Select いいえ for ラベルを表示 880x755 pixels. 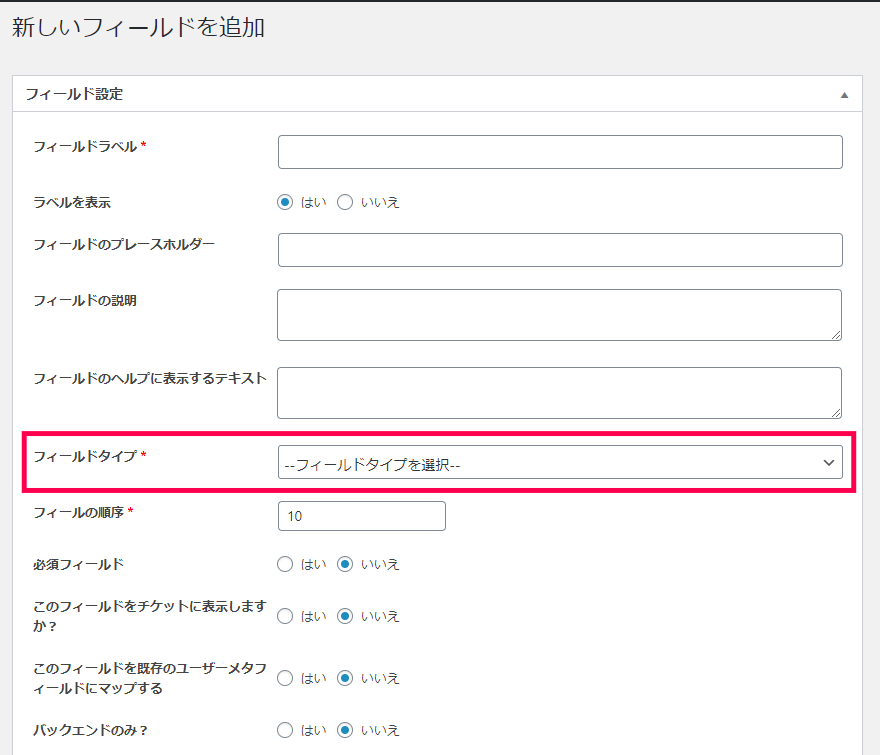point(345,202)
